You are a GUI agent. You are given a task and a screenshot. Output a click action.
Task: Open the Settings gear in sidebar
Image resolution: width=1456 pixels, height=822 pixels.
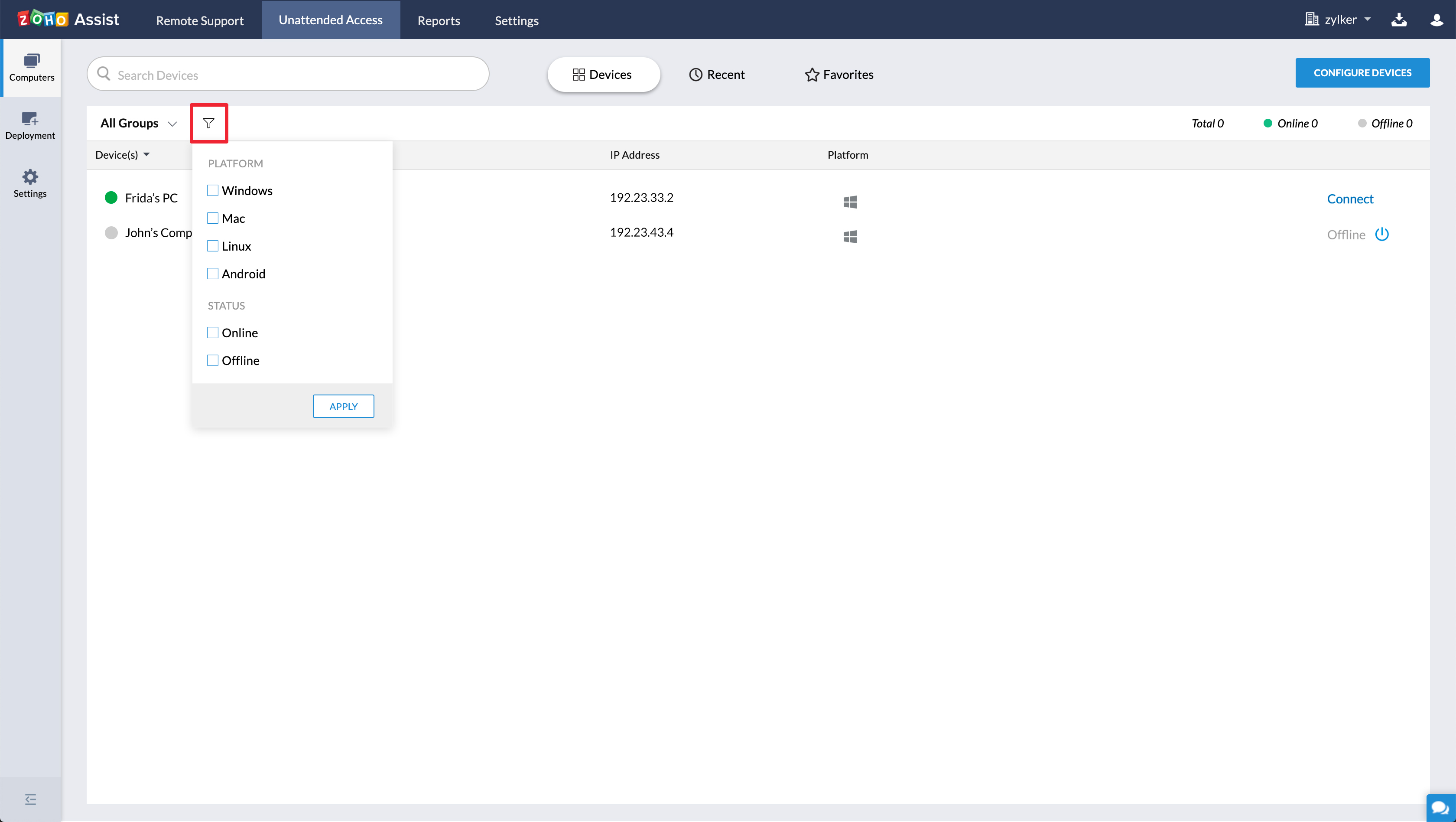30,183
